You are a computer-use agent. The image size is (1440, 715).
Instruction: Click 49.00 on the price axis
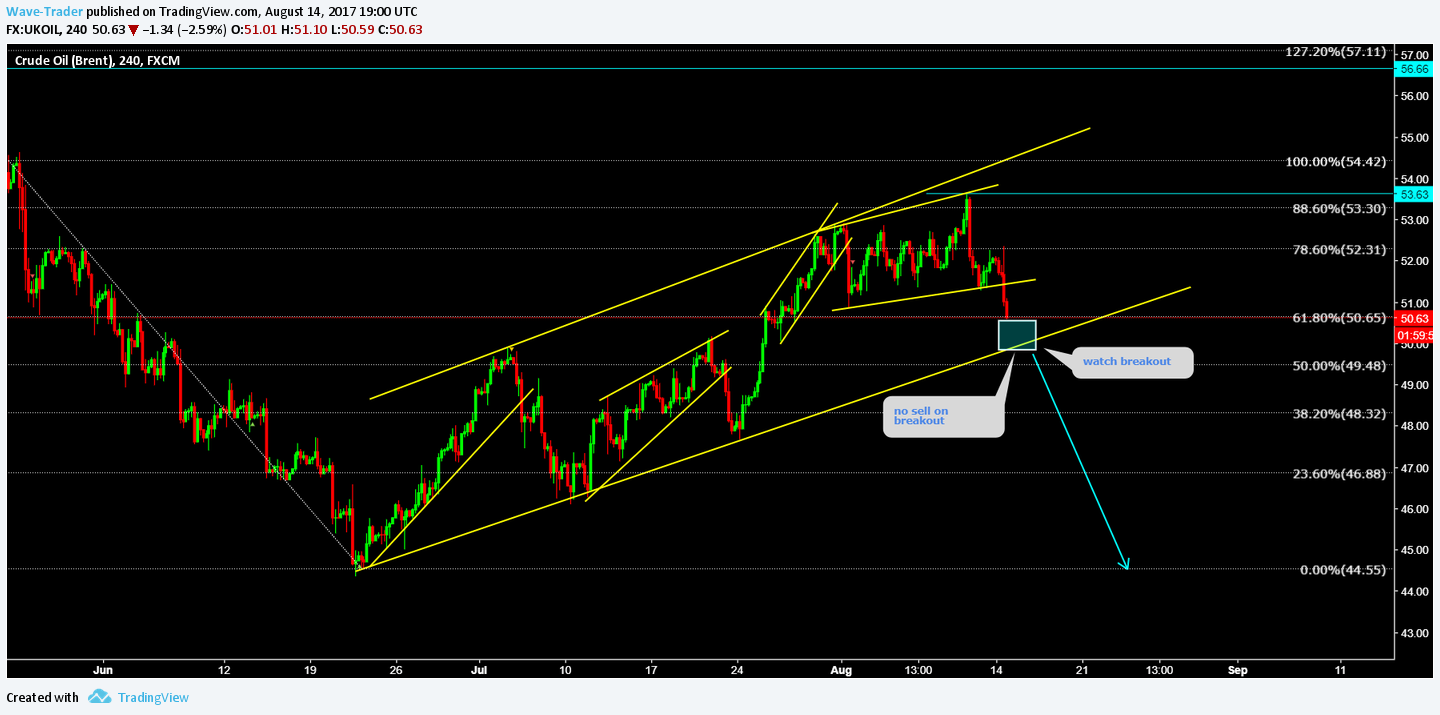(1414, 385)
